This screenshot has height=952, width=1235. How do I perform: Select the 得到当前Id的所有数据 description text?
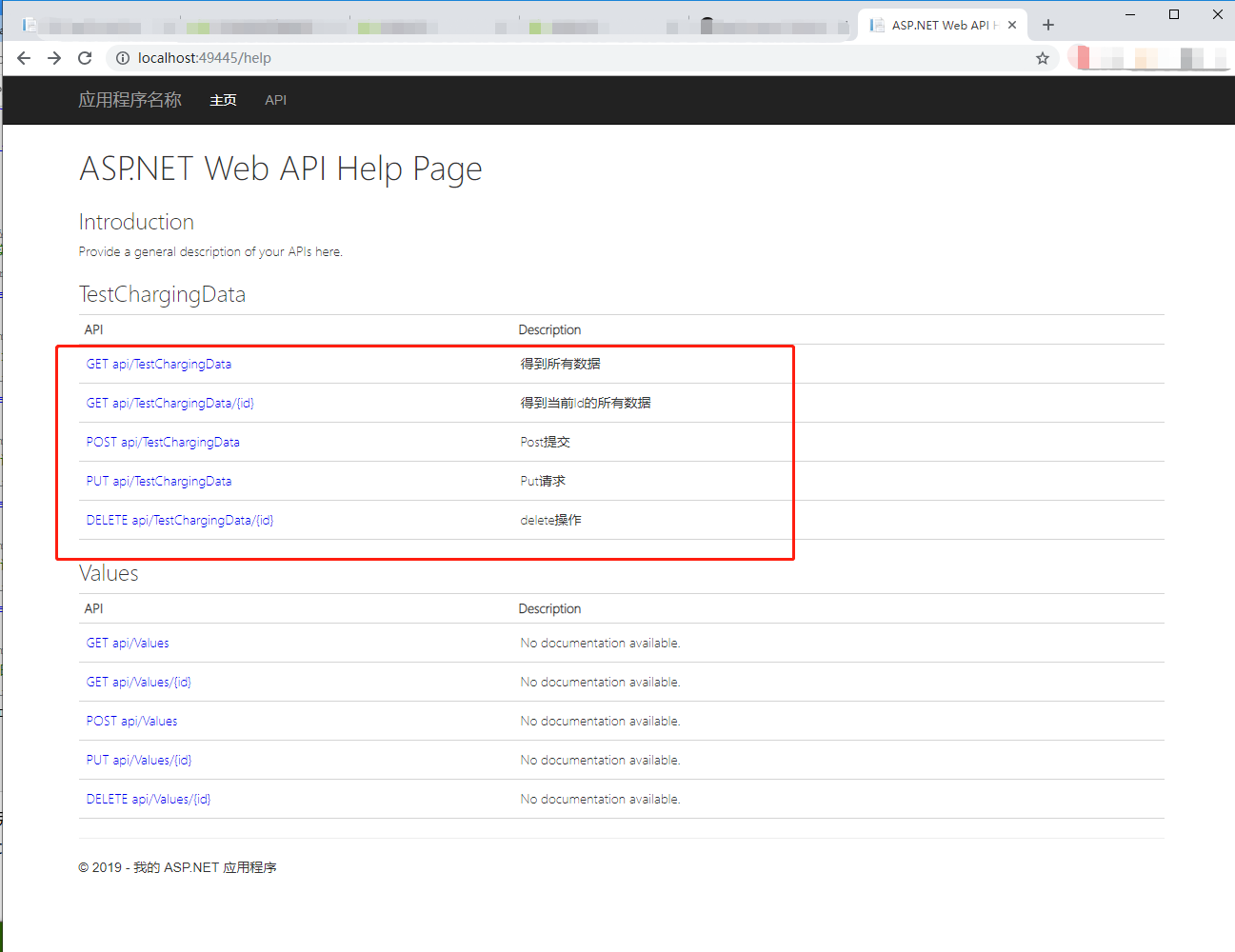pos(586,403)
